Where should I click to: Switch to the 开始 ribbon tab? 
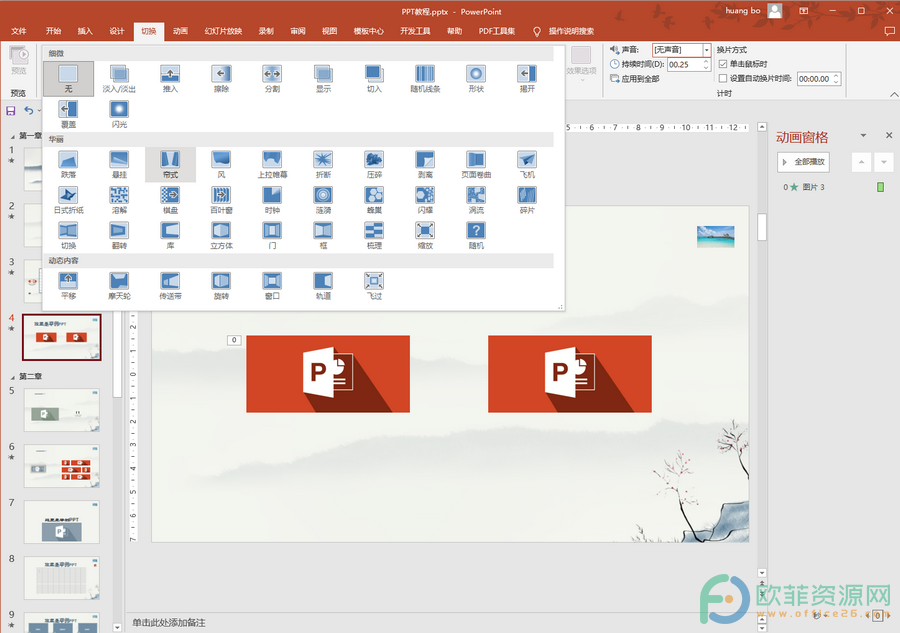coord(53,31)
